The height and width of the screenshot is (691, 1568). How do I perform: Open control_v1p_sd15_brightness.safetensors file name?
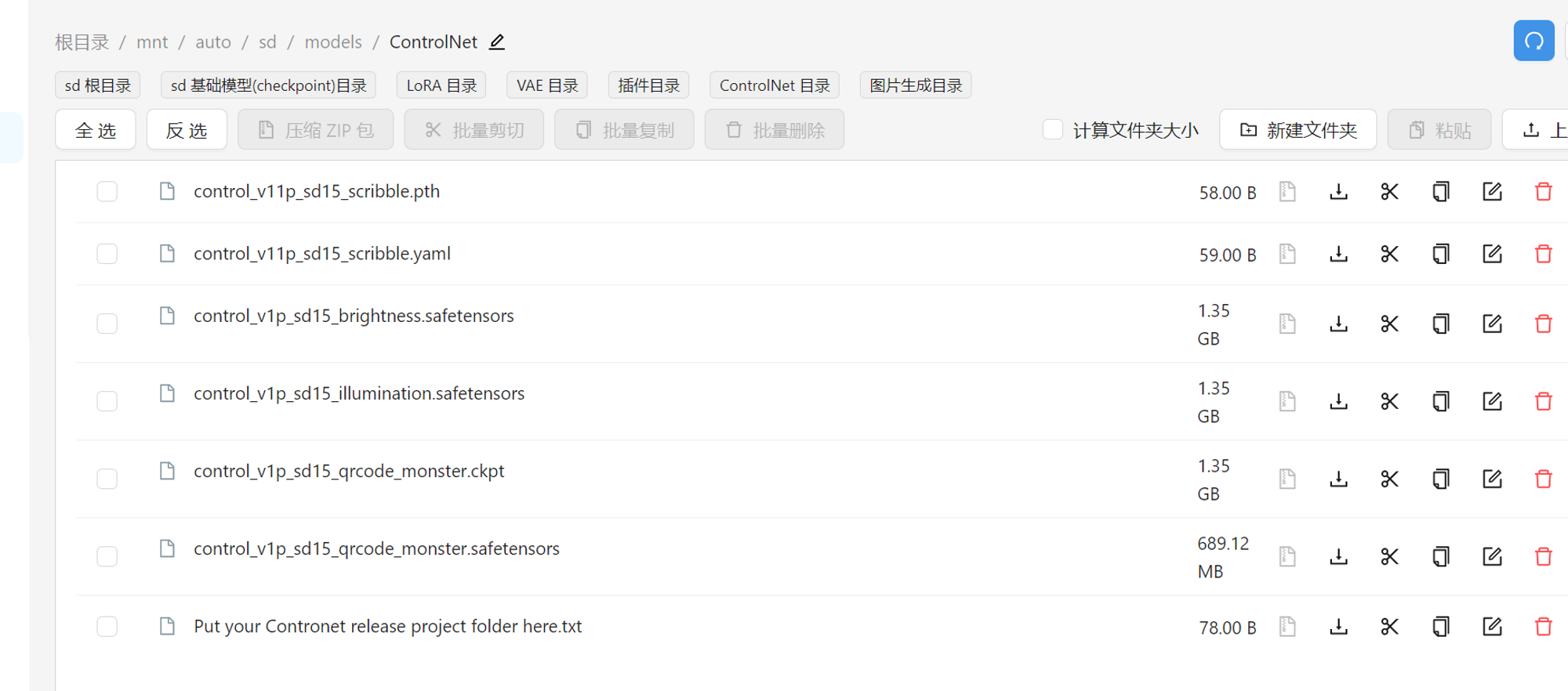tap(354, 316)
